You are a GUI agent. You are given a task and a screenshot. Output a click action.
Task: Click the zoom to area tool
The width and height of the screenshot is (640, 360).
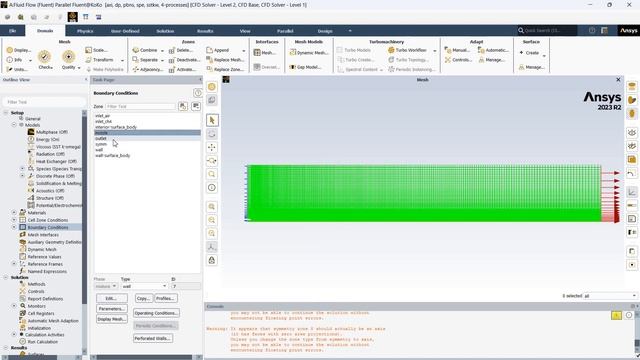(212, 174)
